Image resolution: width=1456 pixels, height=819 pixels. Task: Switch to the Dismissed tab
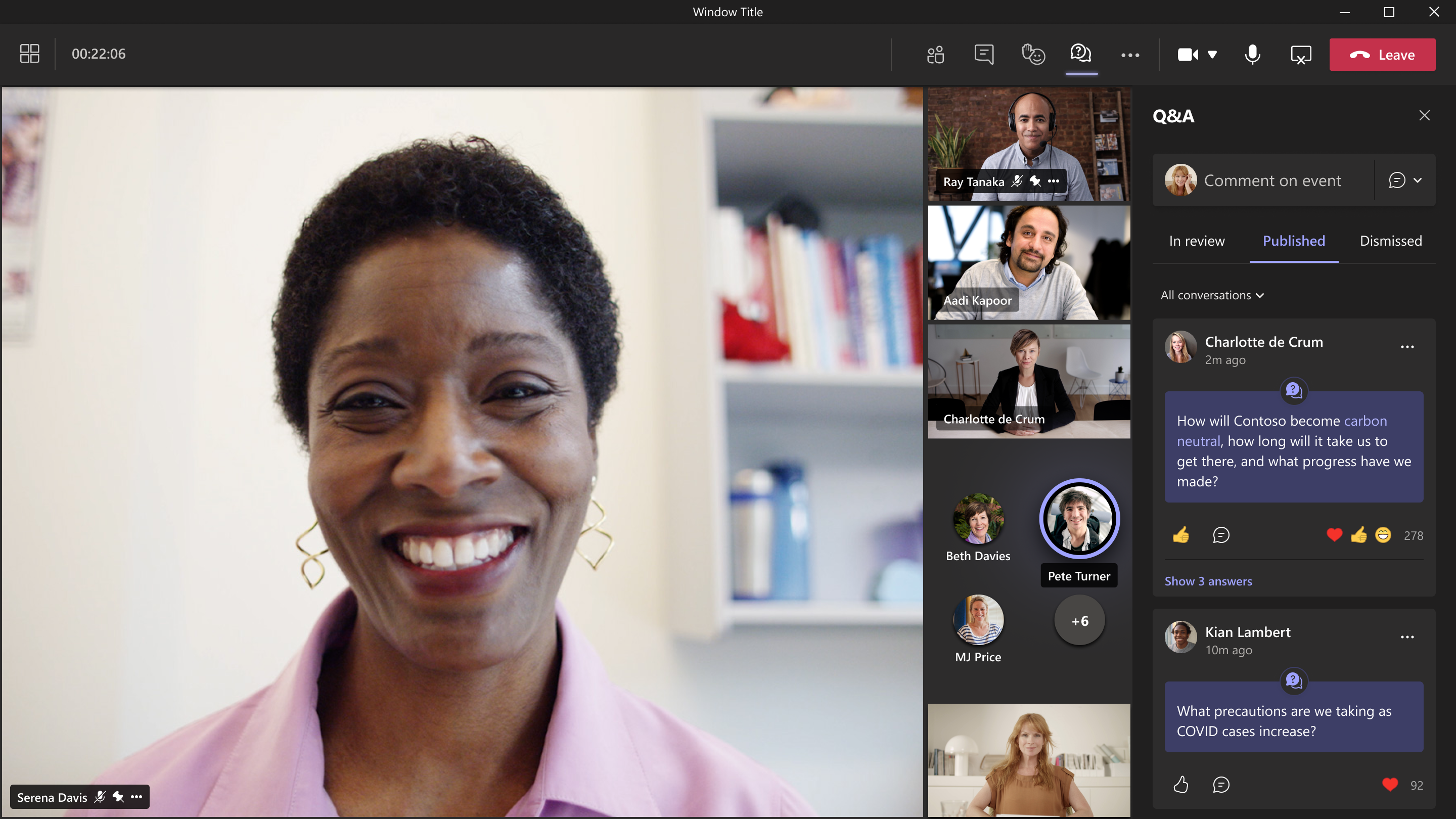pos(1390,241)
